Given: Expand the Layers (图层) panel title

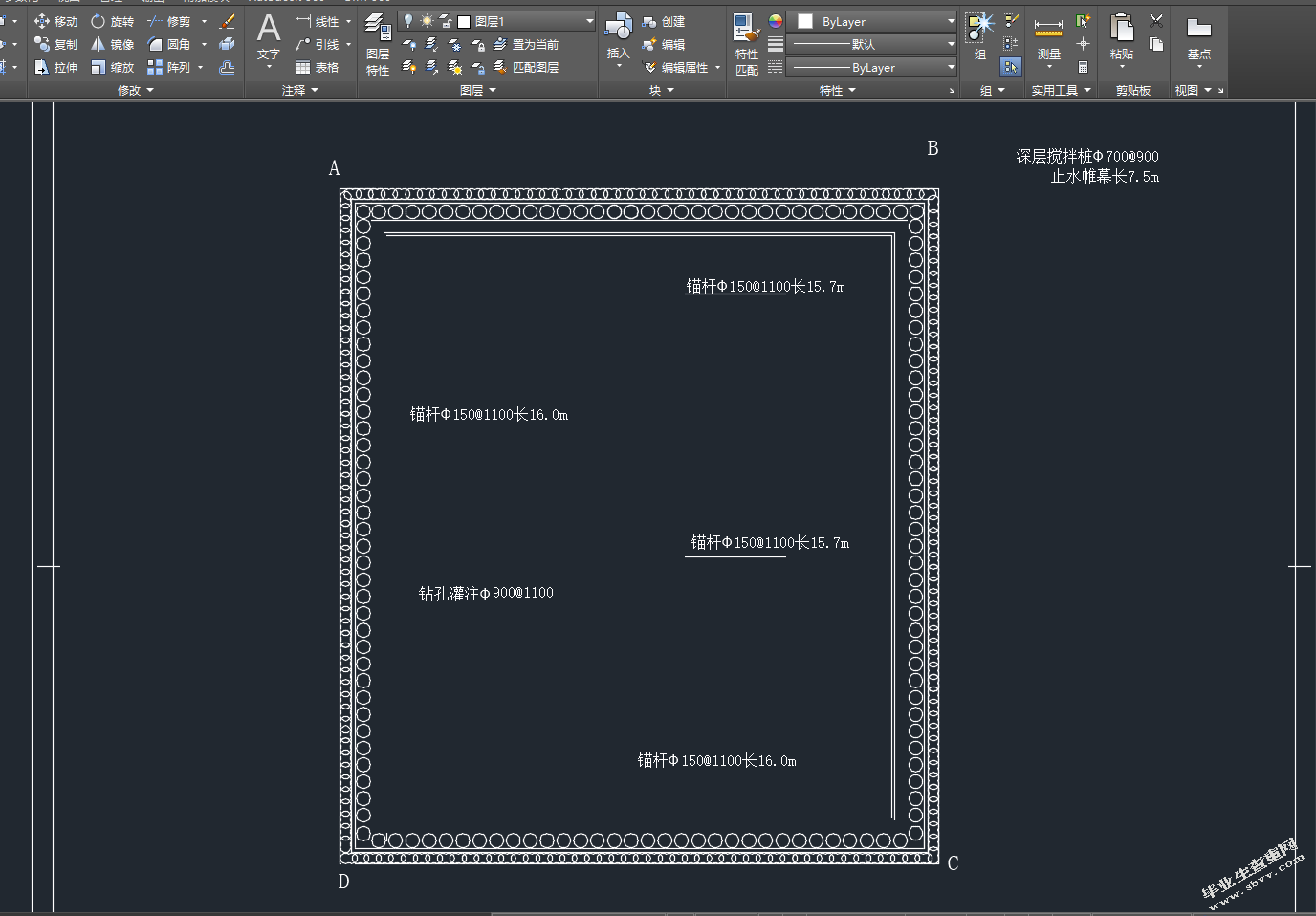Looking at the screenshot, I should (x=477, y=90).
